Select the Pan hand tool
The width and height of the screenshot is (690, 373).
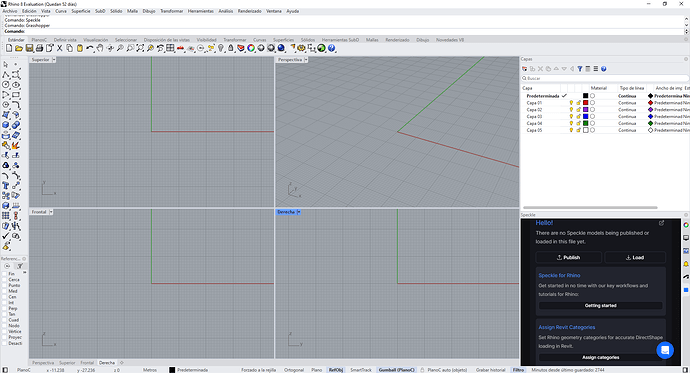click(100, 48)
